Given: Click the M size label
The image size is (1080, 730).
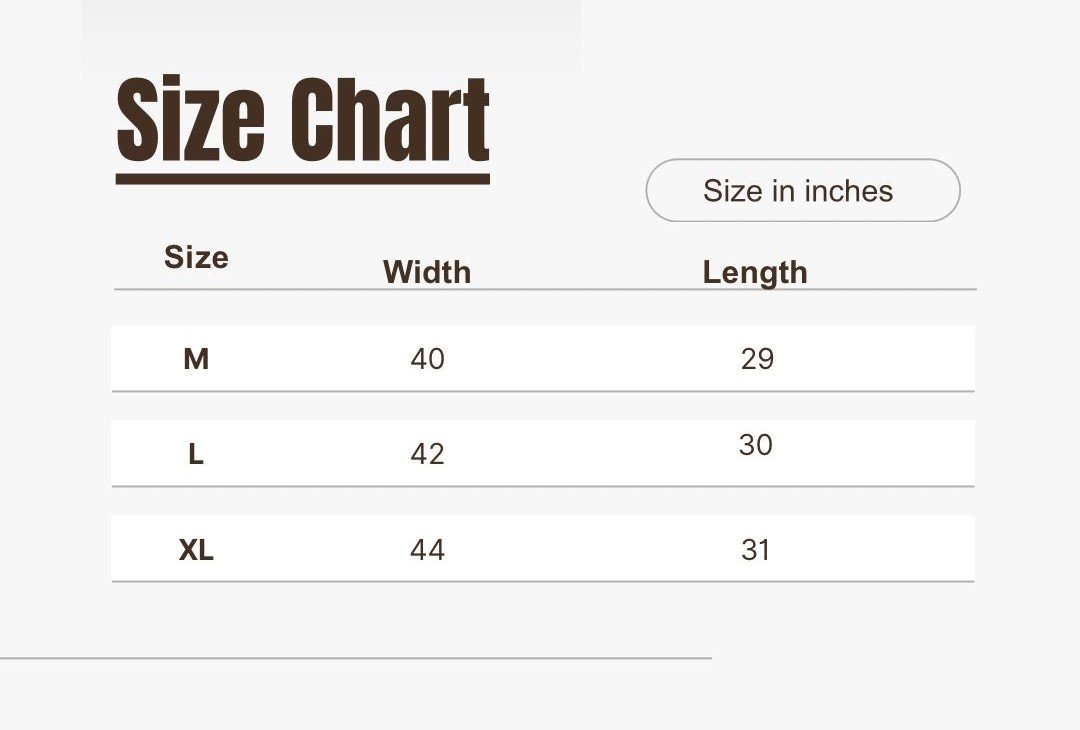Looking at the screenshot, I should pos(196,359).
